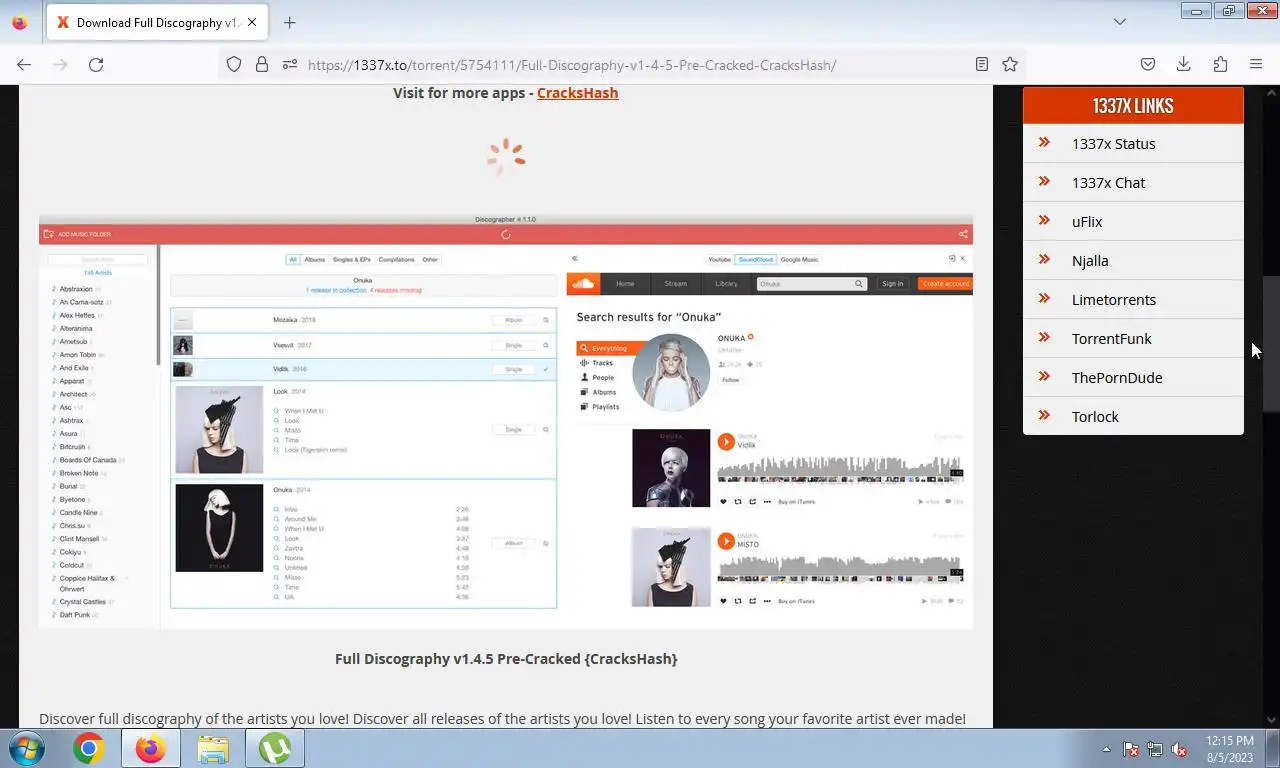Show hidden system tray icons
The image size is (1280, 768).
coord(1106,749)
